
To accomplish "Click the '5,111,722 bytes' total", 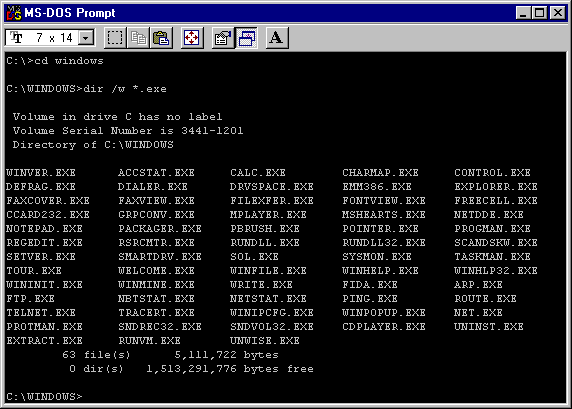I will point(227,355).
